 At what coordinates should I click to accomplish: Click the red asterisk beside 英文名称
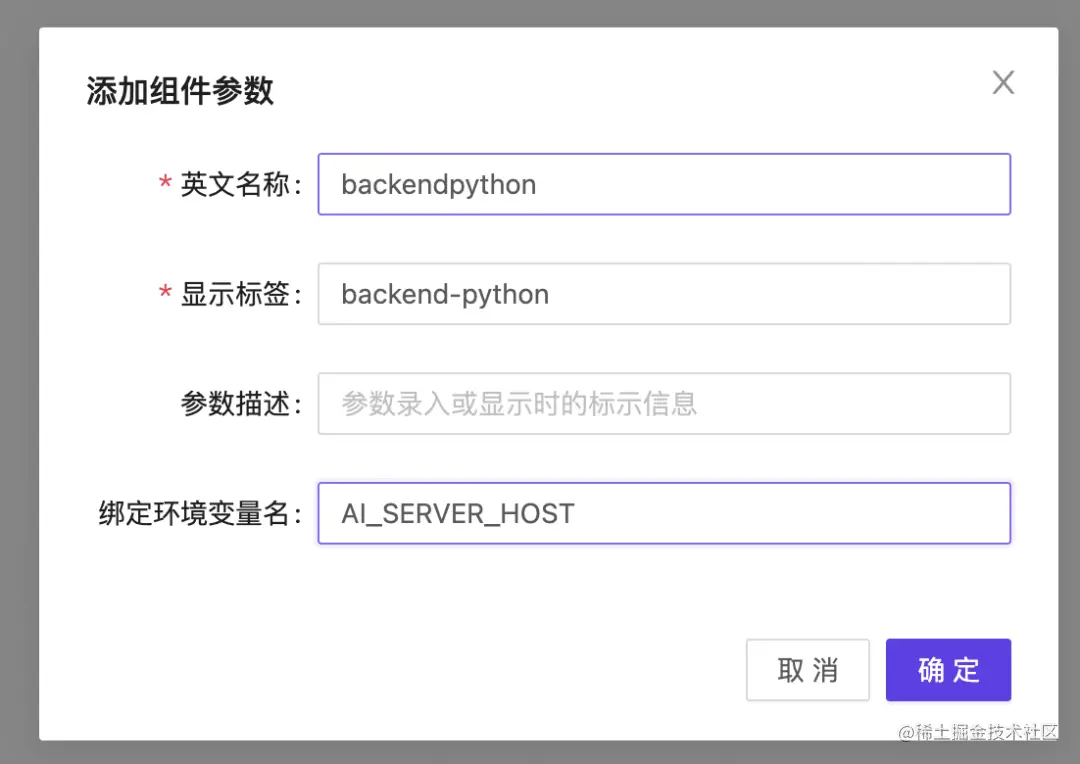pyautogui.click(x=165, y=185)
